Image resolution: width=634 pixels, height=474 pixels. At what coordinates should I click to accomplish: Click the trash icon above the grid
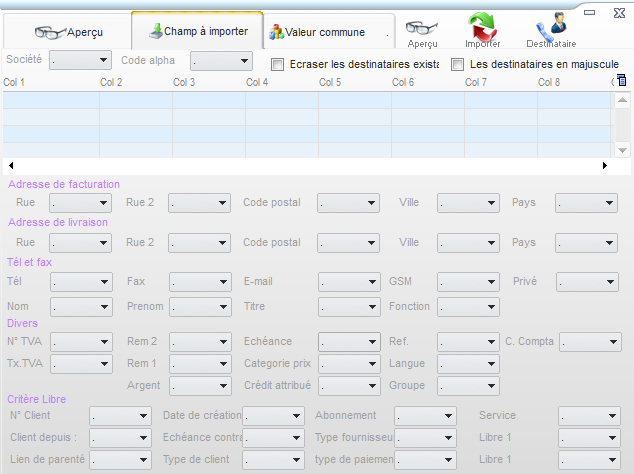(621, 81)
